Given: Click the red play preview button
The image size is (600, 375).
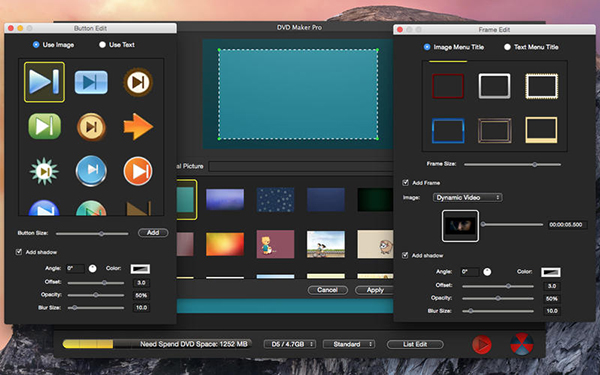Looking at the screenshot, I should point(482,344).
